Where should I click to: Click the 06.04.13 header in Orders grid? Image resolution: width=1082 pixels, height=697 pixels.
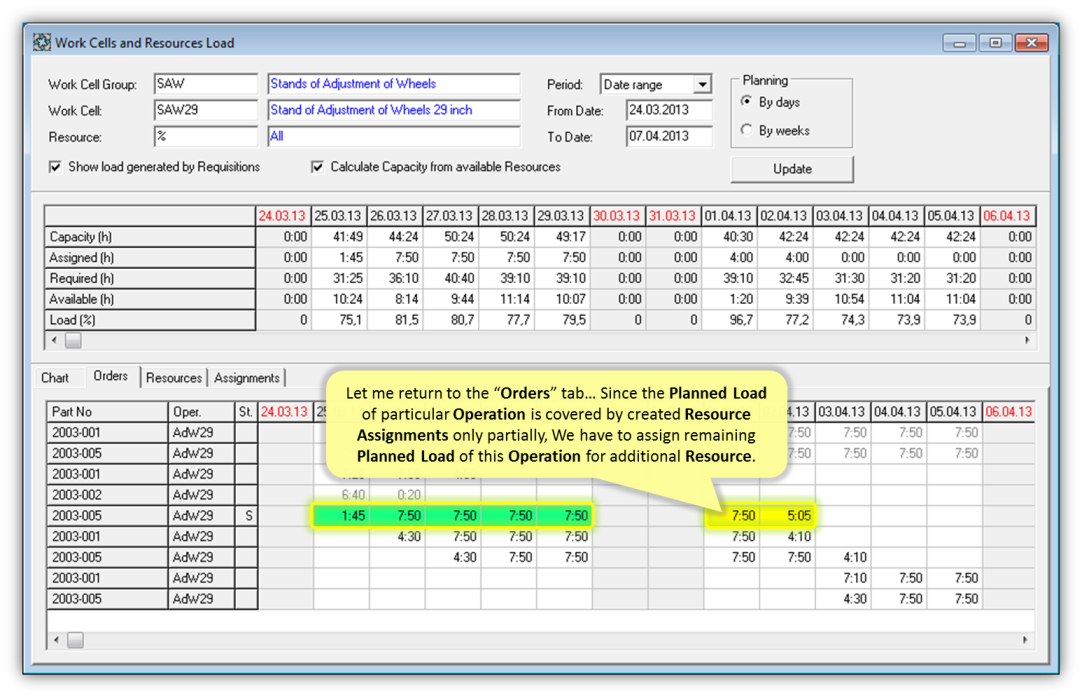(x=1008, y=412)
